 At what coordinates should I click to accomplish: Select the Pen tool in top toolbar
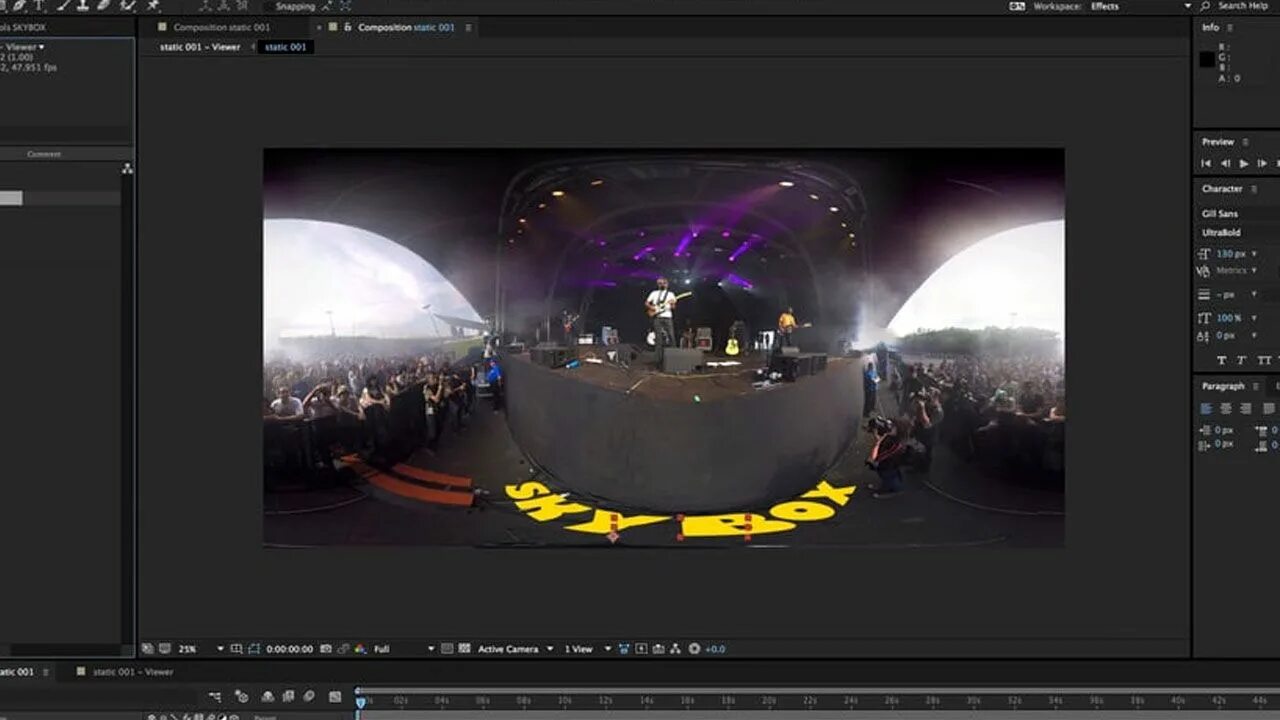[18, 5]
